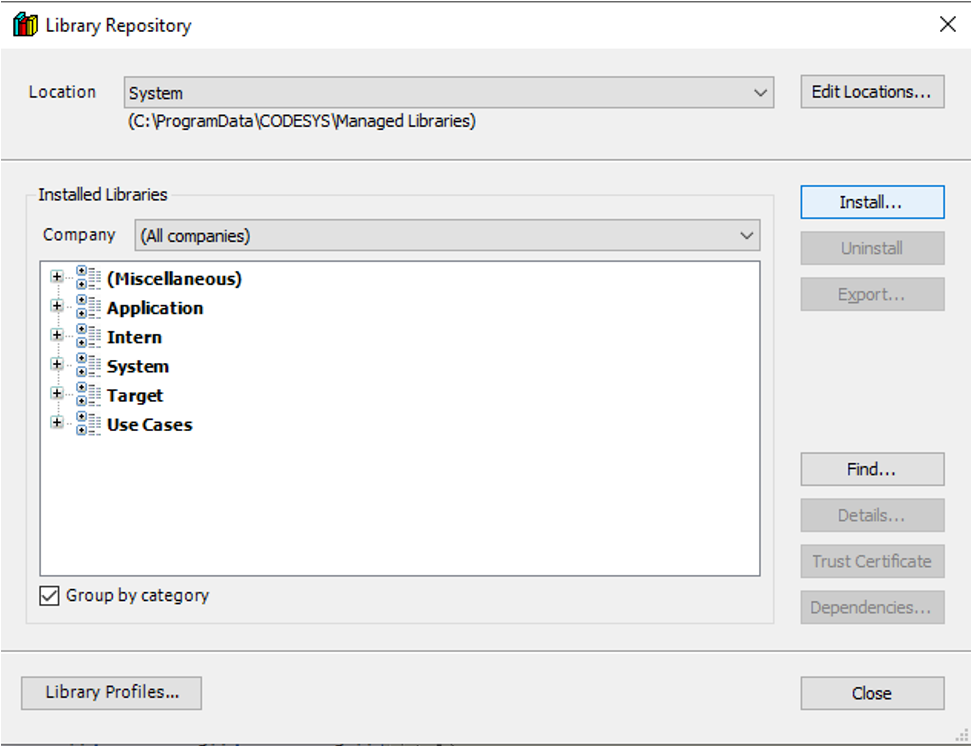Expand the Target category
Viewport: 972px width, 746px height.
(57, 393)
